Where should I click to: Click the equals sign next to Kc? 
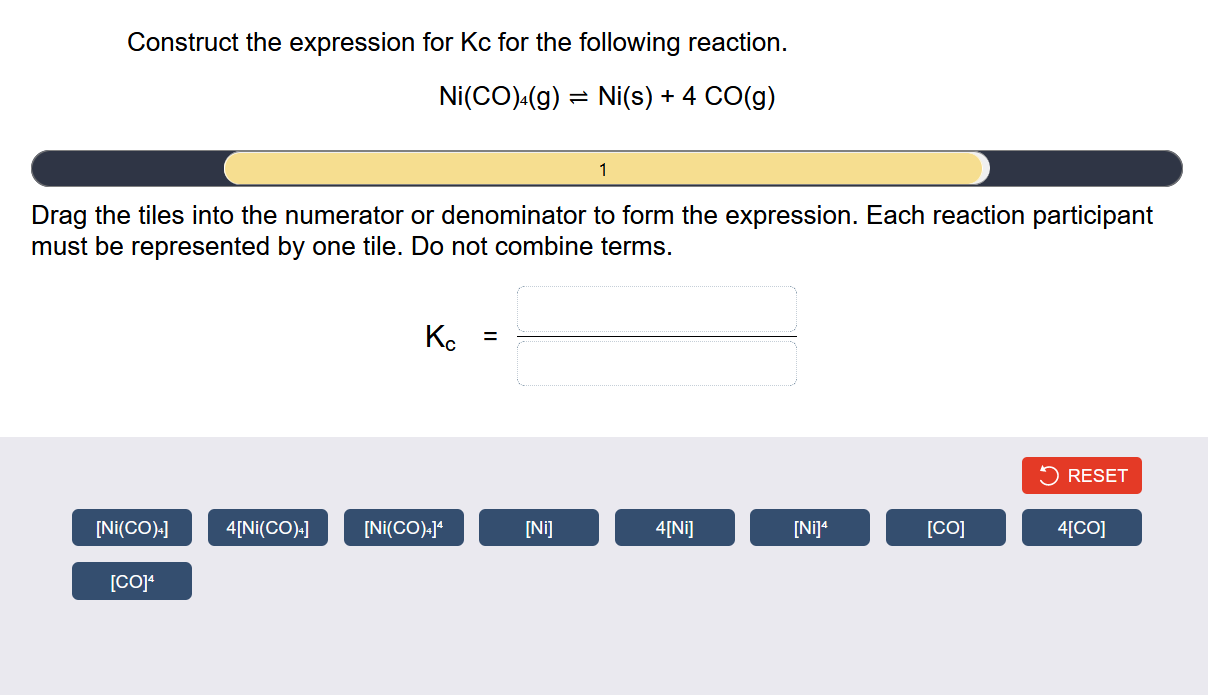coord(489,337)
